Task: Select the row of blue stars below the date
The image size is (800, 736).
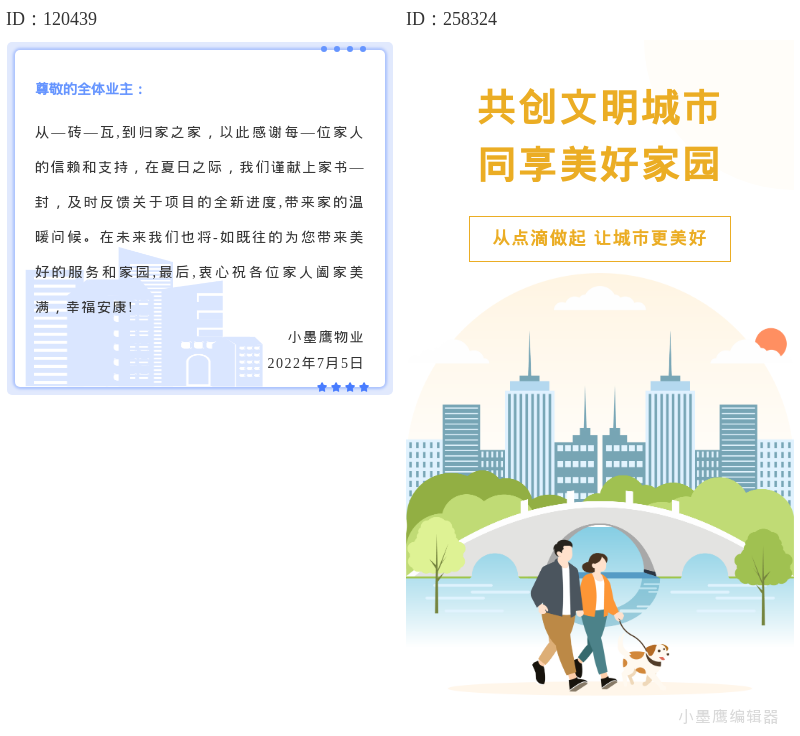Action: click(x=345, y=386)
